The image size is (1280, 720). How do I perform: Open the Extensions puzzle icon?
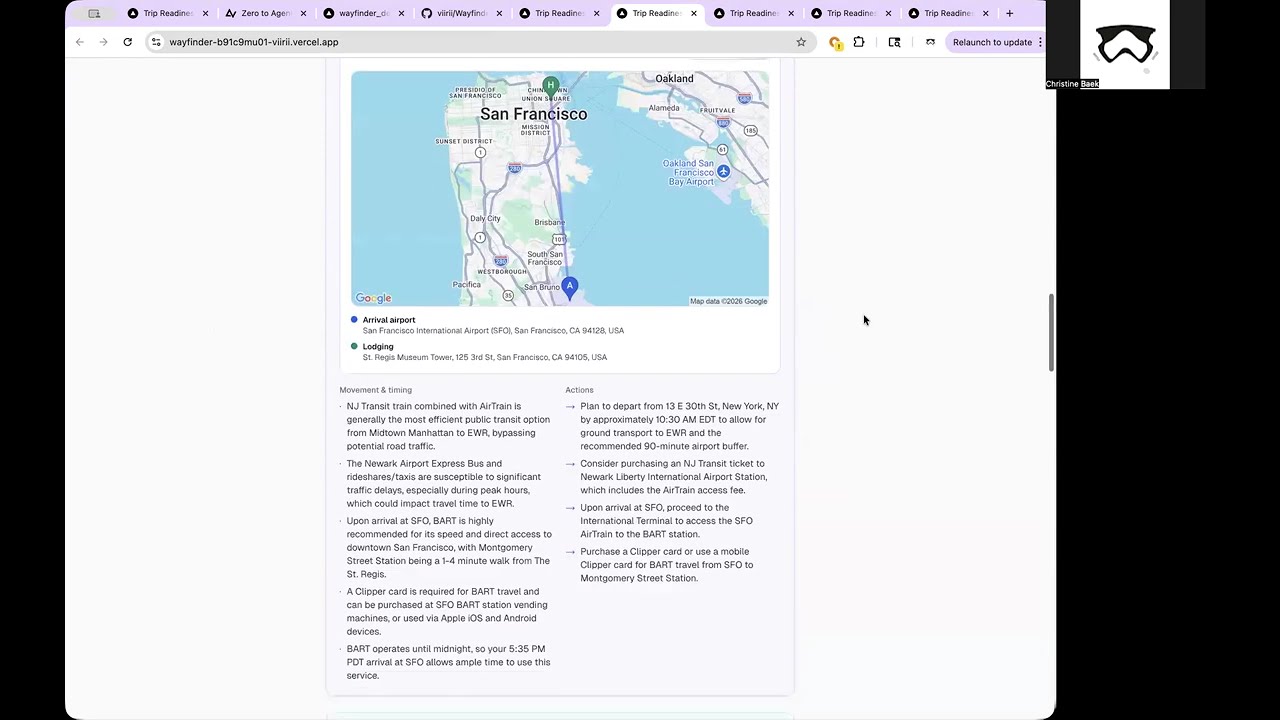click(x=859, y=42)
